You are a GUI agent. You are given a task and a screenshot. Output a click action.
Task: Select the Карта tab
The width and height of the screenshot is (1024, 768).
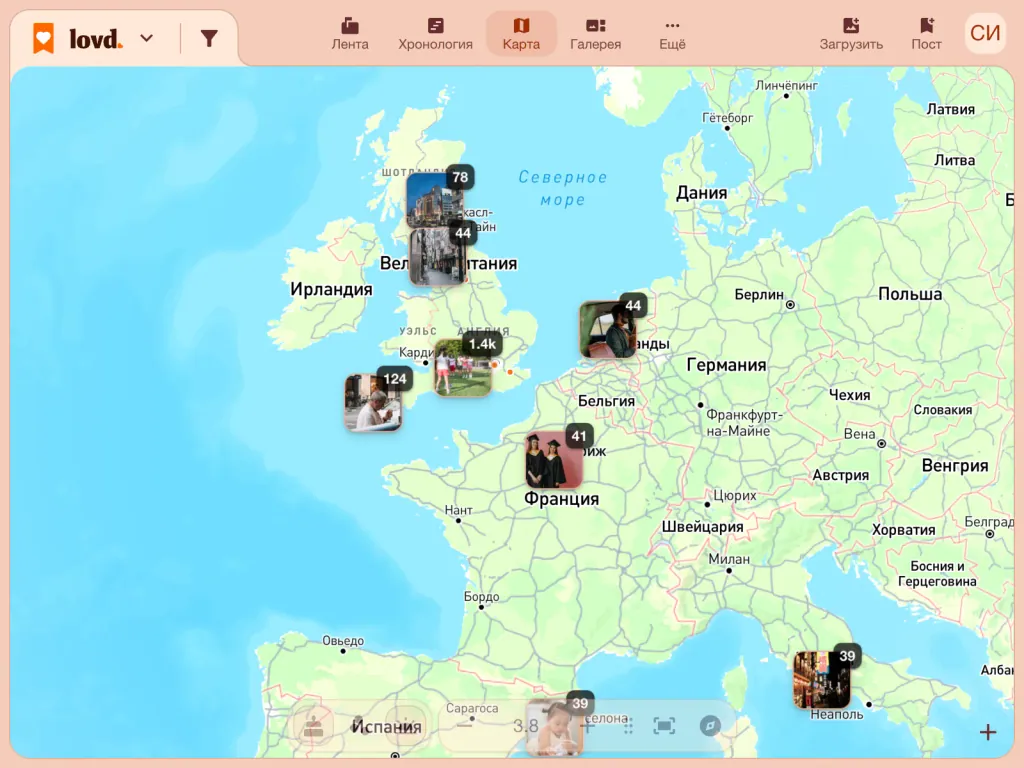[521, 34]
